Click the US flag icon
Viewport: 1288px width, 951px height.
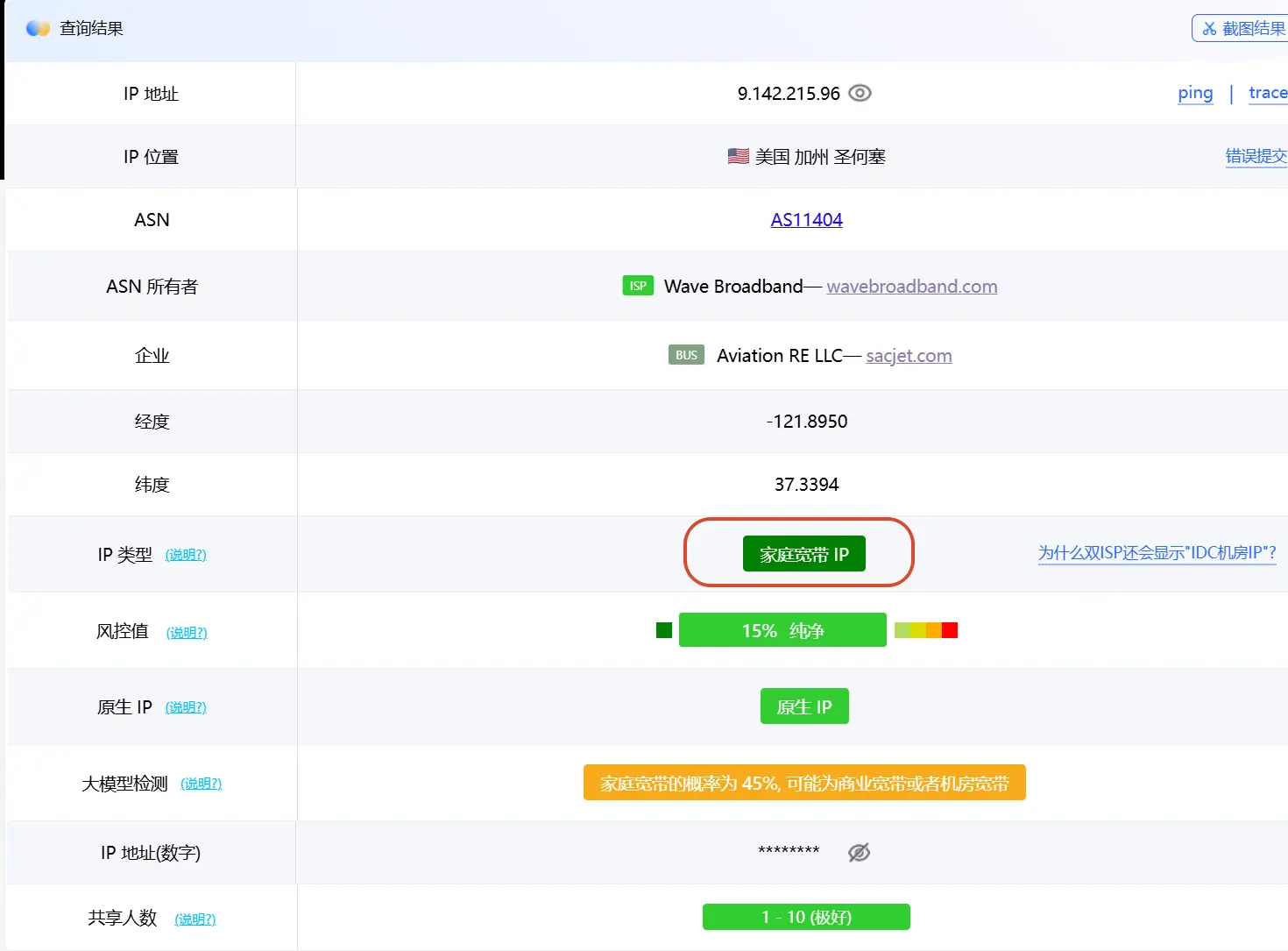[738, 156]
